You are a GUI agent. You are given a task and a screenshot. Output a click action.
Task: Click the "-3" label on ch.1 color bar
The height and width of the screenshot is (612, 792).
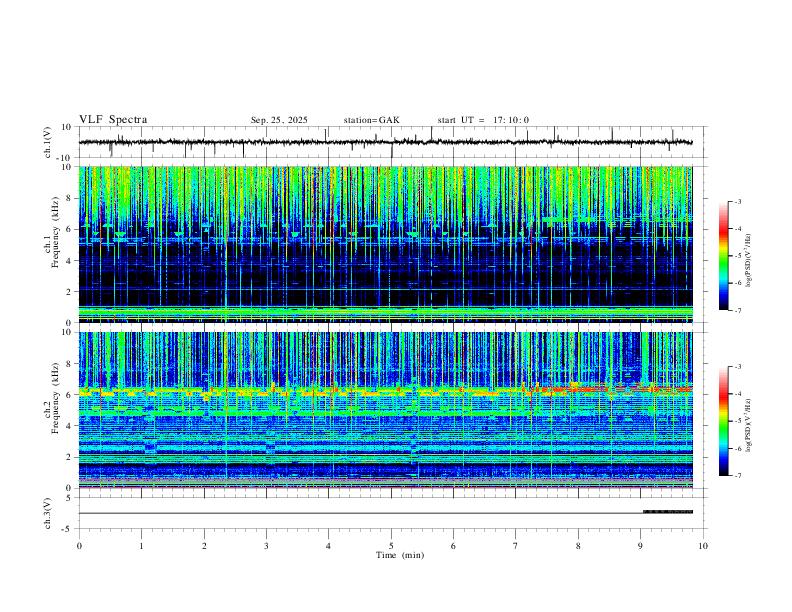pyautogui.click(x=737, y=201)
